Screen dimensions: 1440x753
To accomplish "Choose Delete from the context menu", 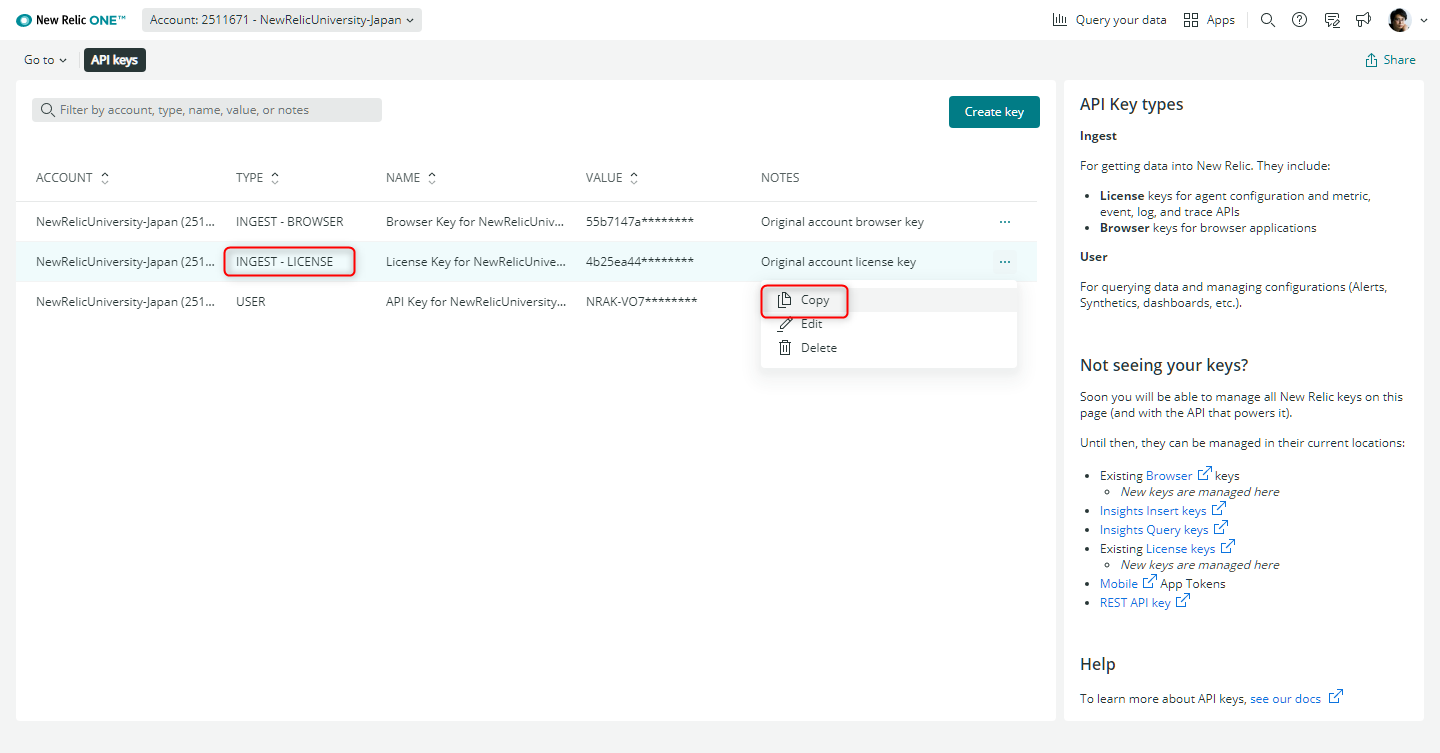I will pos(889,348).
